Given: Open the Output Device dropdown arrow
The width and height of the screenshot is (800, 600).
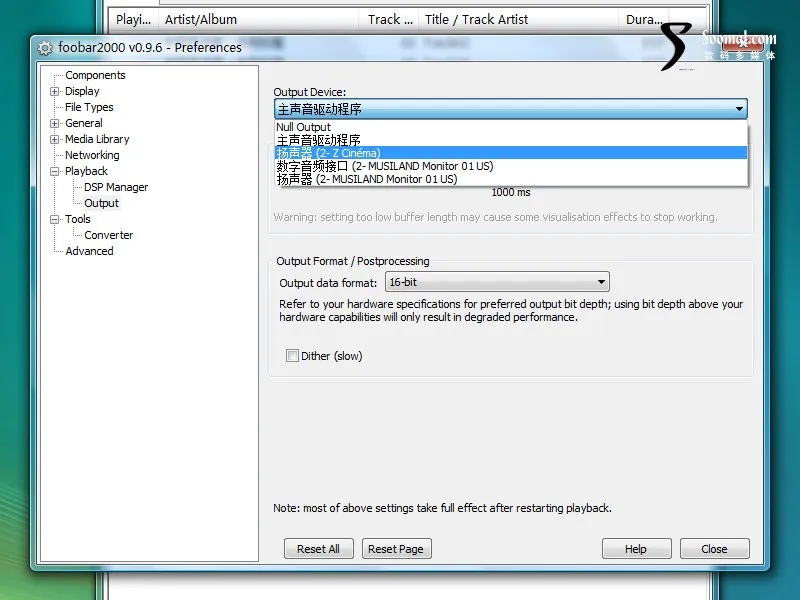Looking at the screenshot, I should click(739, 109).
